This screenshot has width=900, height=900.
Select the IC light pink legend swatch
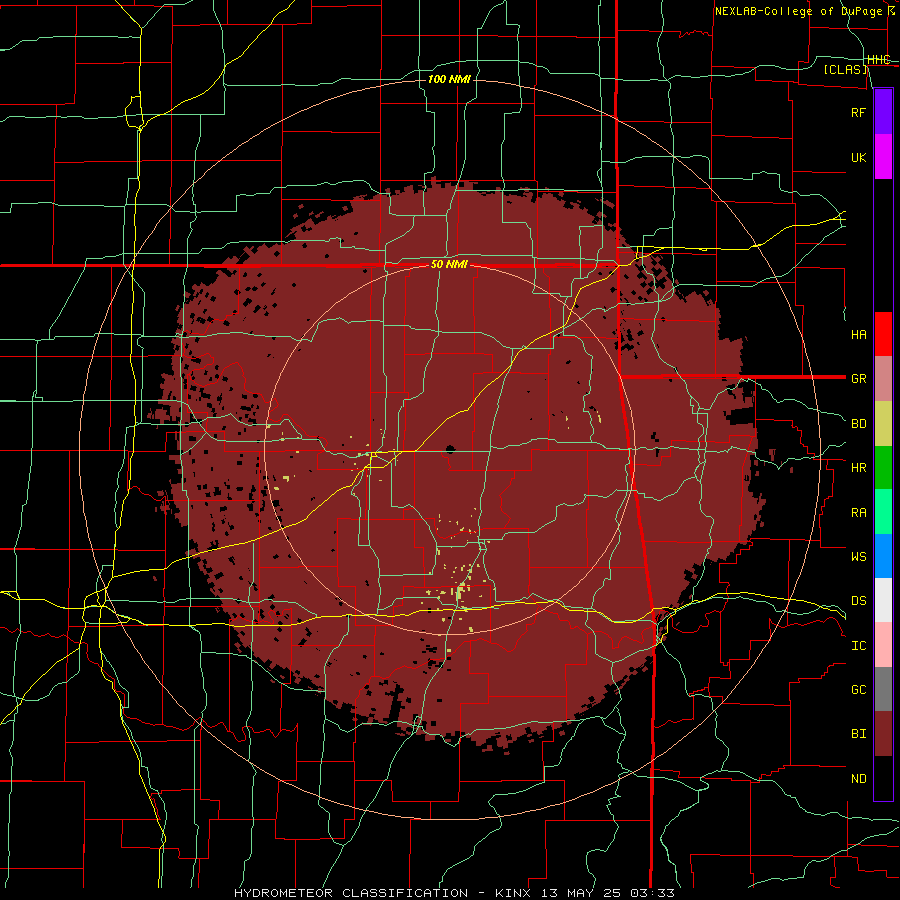click(883, 645)
